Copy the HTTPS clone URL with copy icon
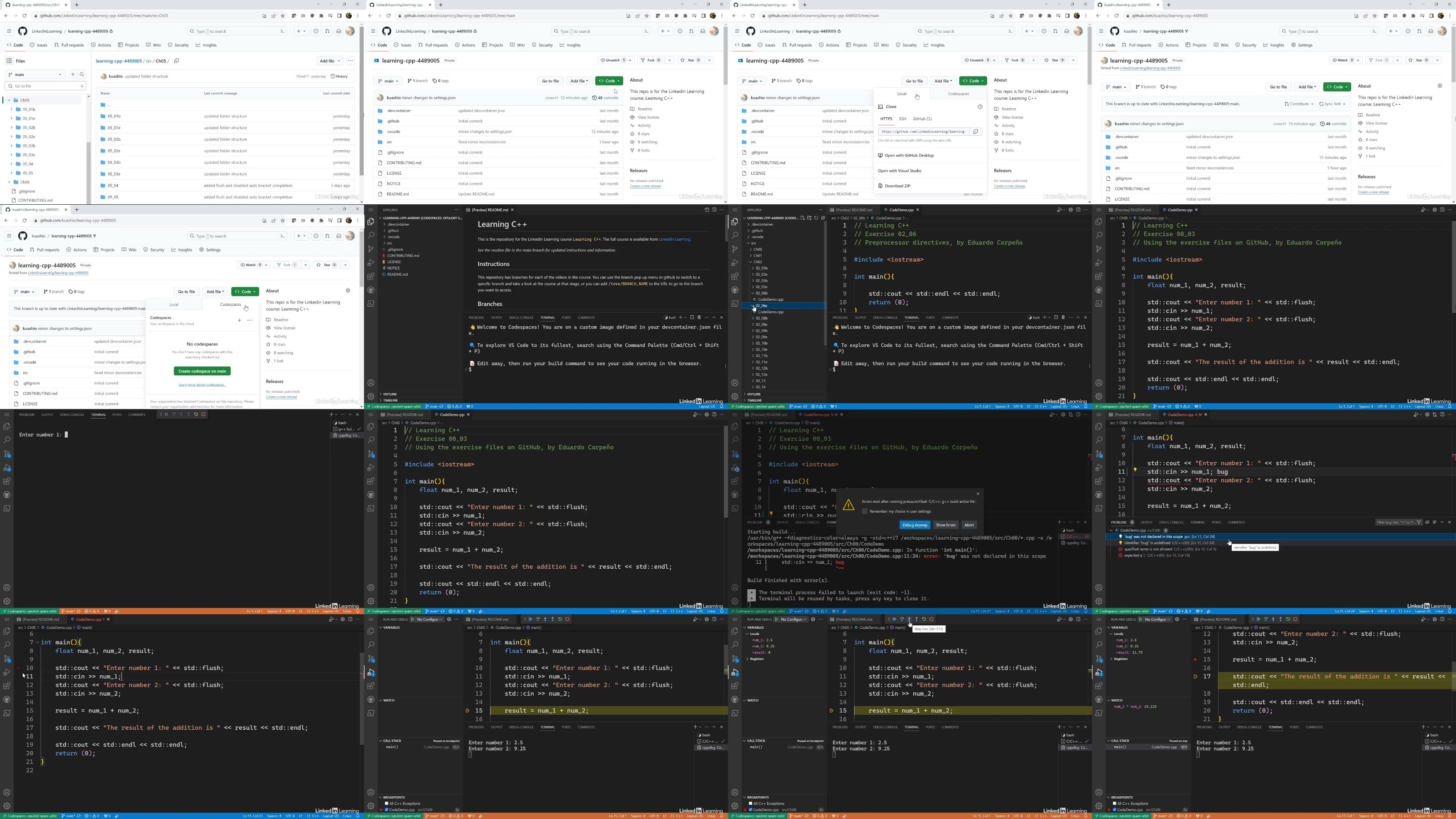The height and width of the screenshot is (819, 1456). click(x=975, y=131)
